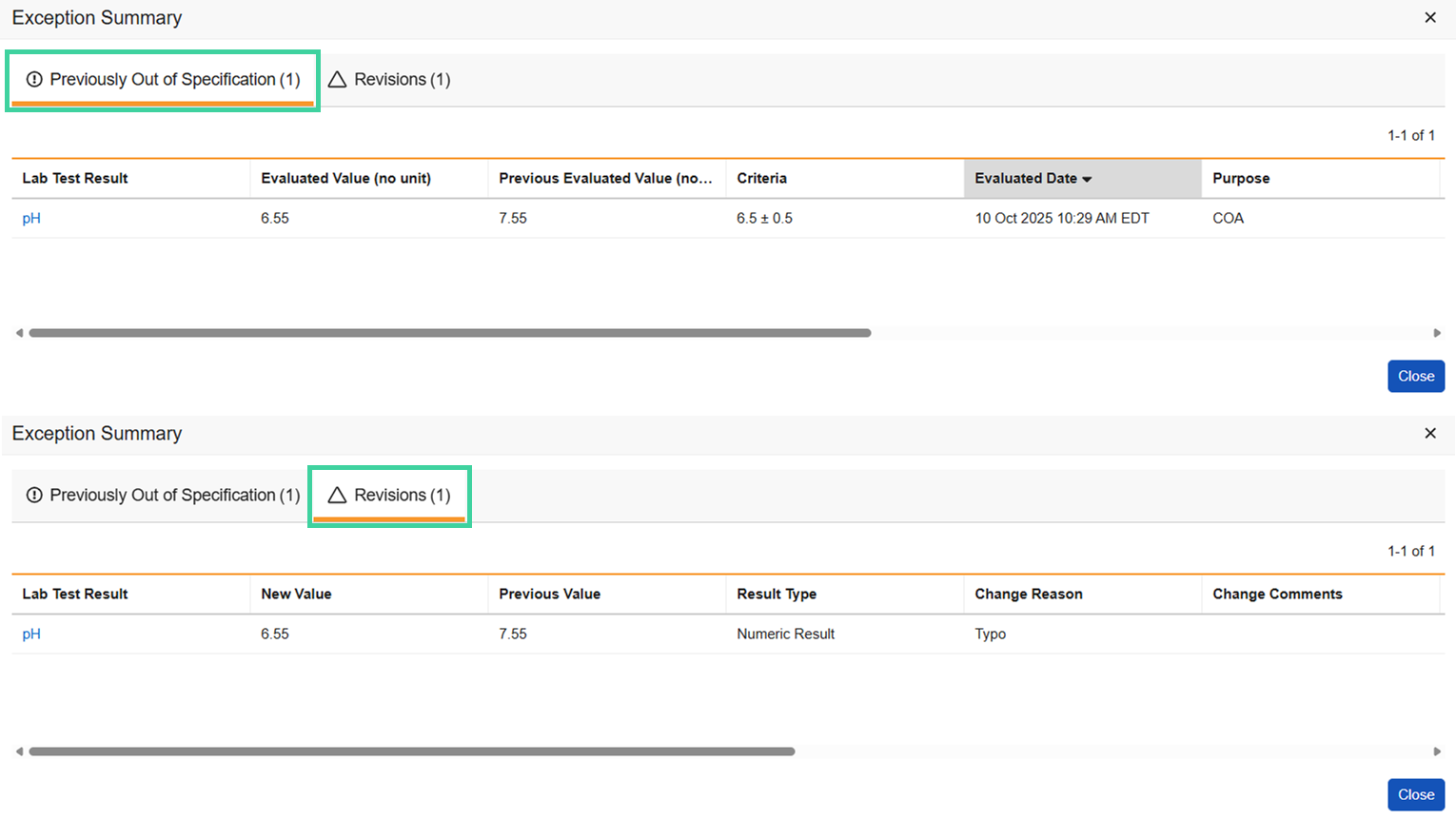The image size is (1456, 820).
Task: Click Close on the top Exception Summary dialog
Action: point(1415,376)
